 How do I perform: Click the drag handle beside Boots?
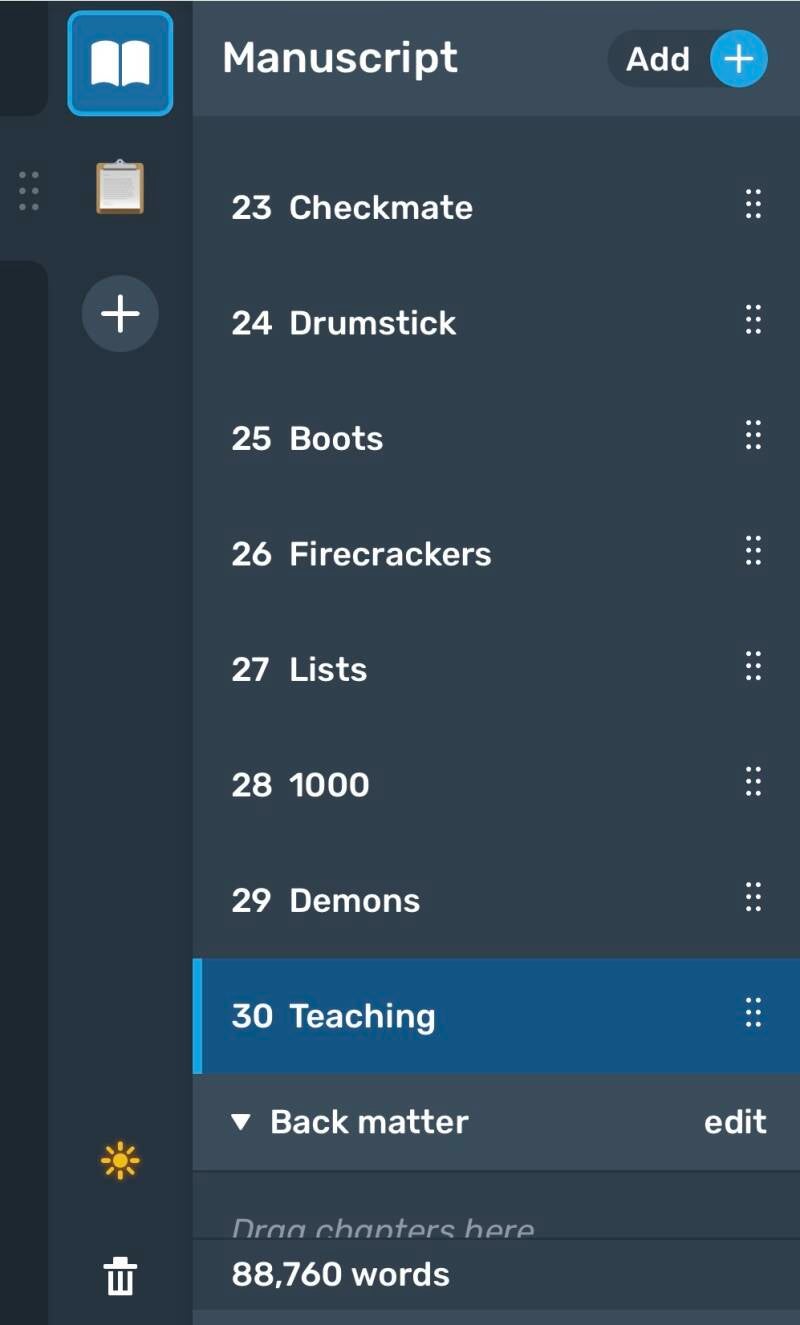pos(753,435)
